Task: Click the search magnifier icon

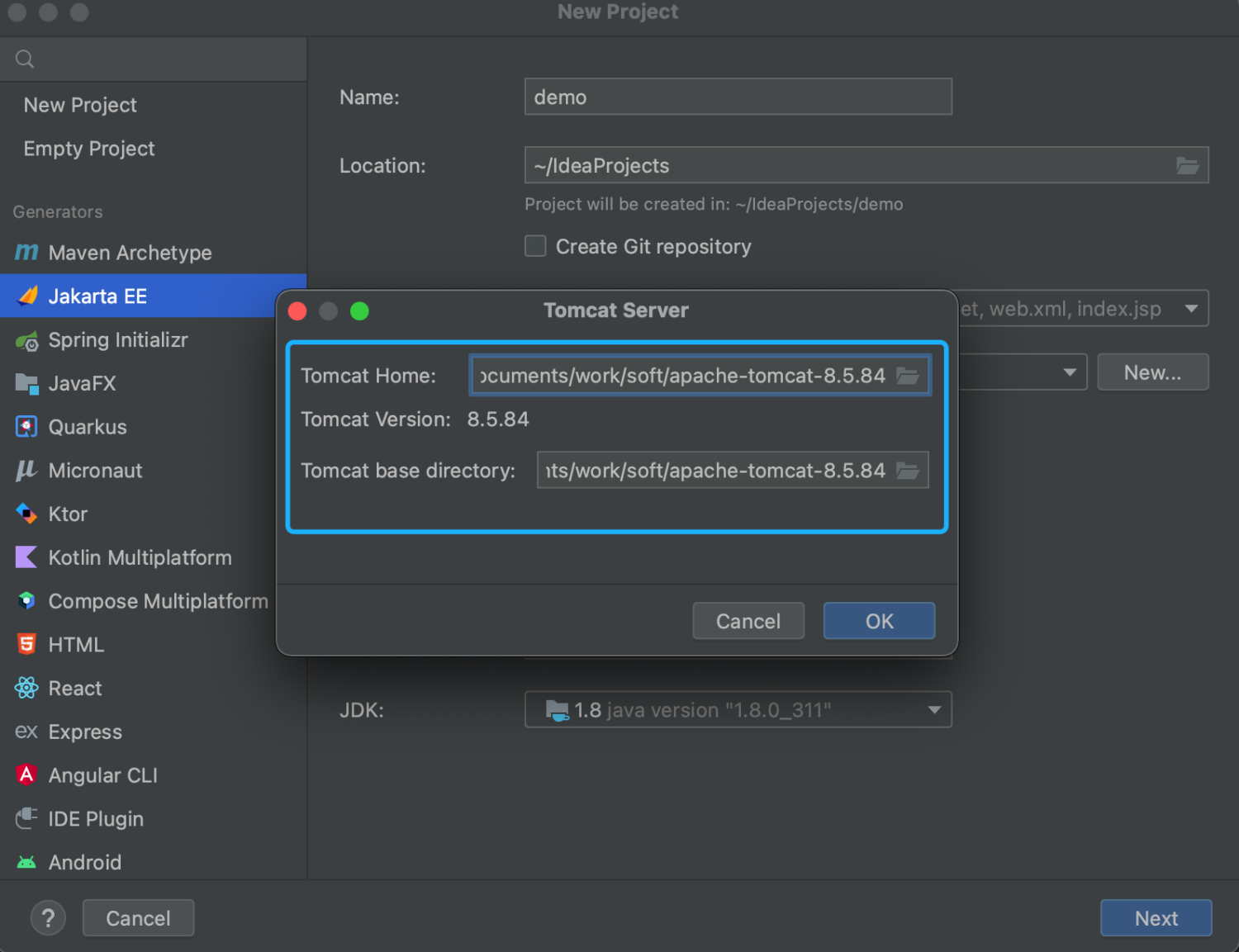Action: pos(25,59)
